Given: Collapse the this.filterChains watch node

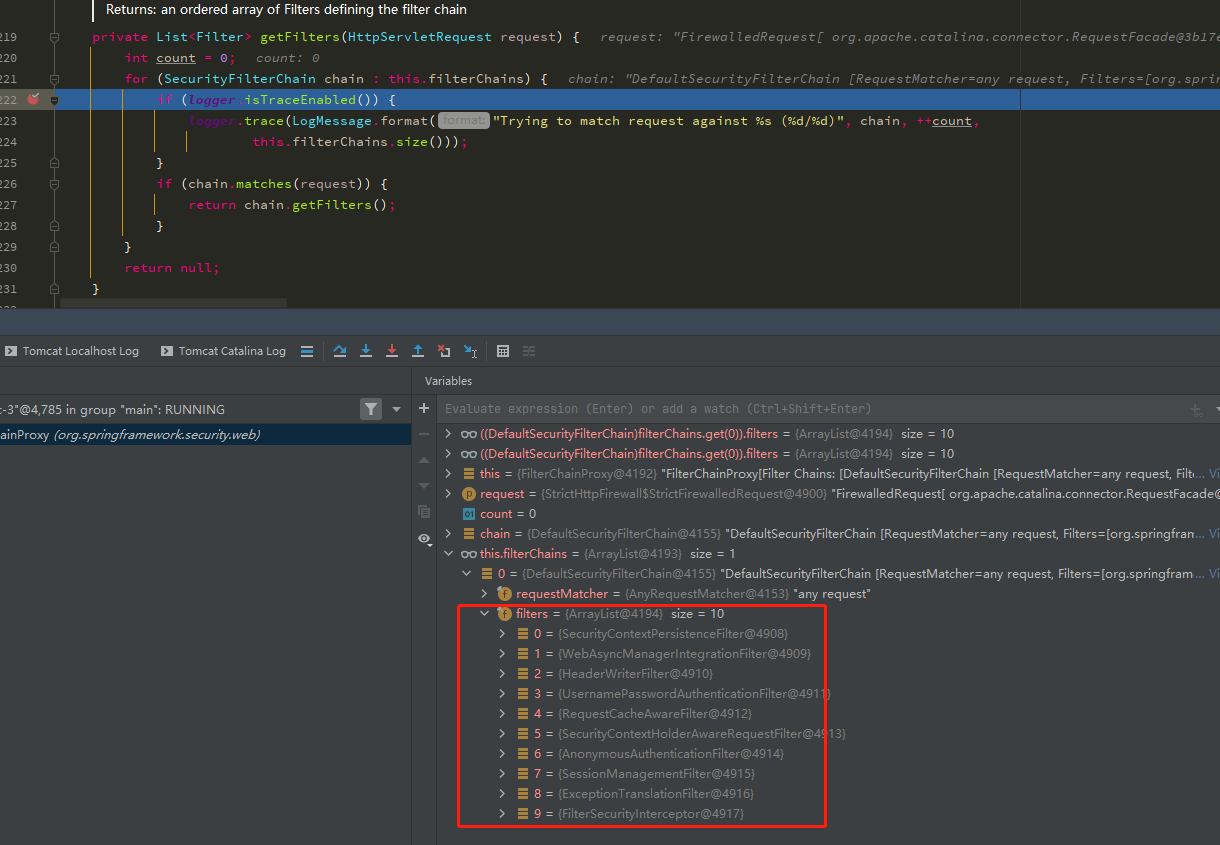Looking at the screenshot, I should click(x=449, y=554).
